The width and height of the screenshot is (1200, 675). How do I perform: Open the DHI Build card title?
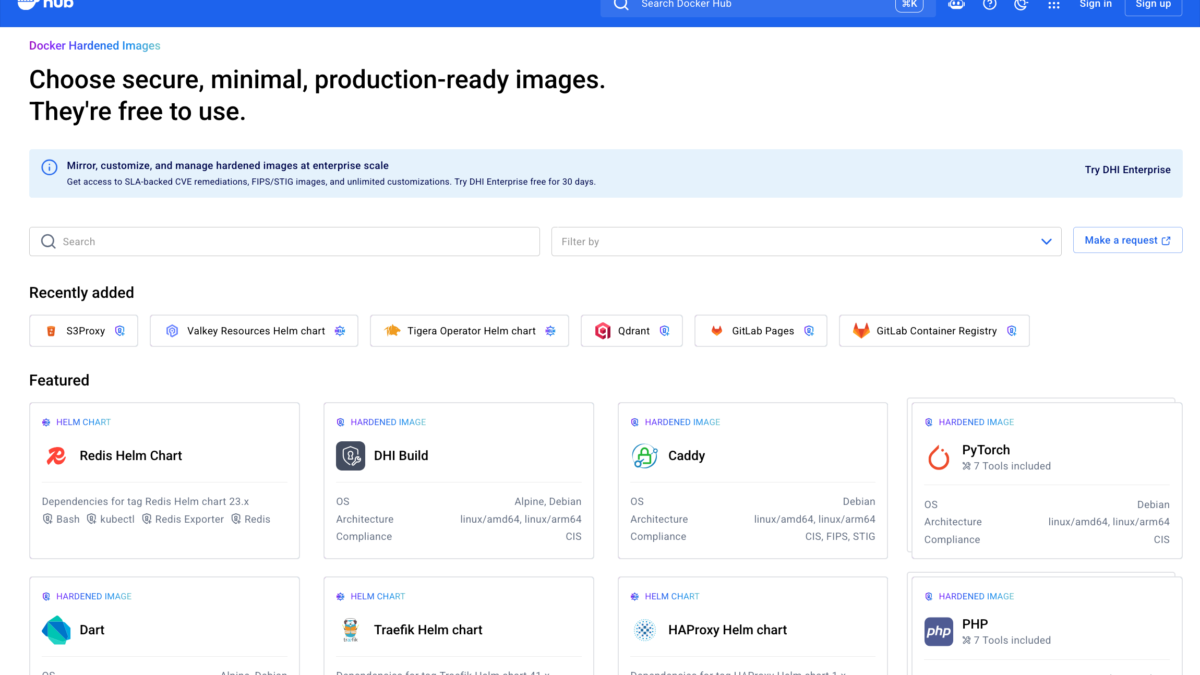click(x=400, y=456)
